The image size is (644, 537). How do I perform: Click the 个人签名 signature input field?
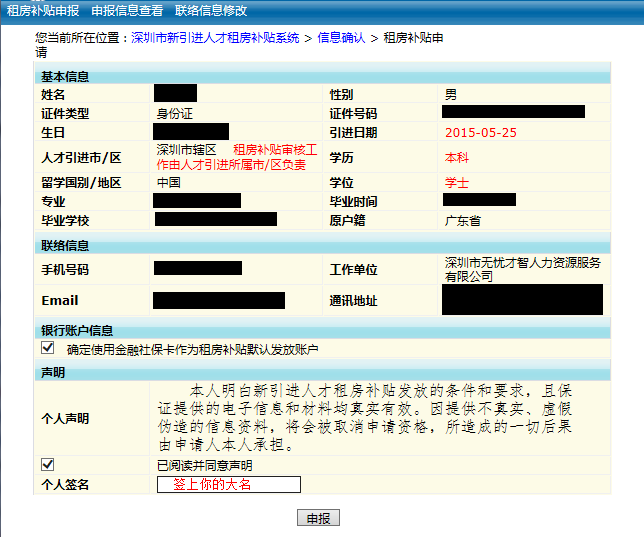(228, 484)
